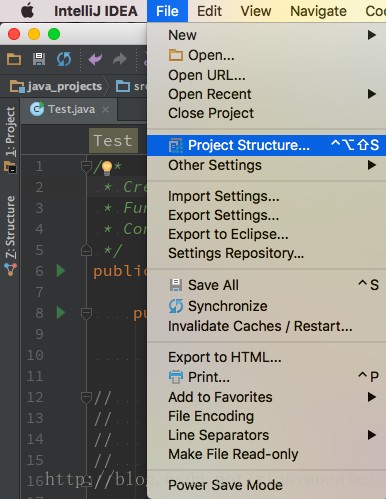Select Import Settings...
This screenshot has width=386, height=499.
pos(266,196)
